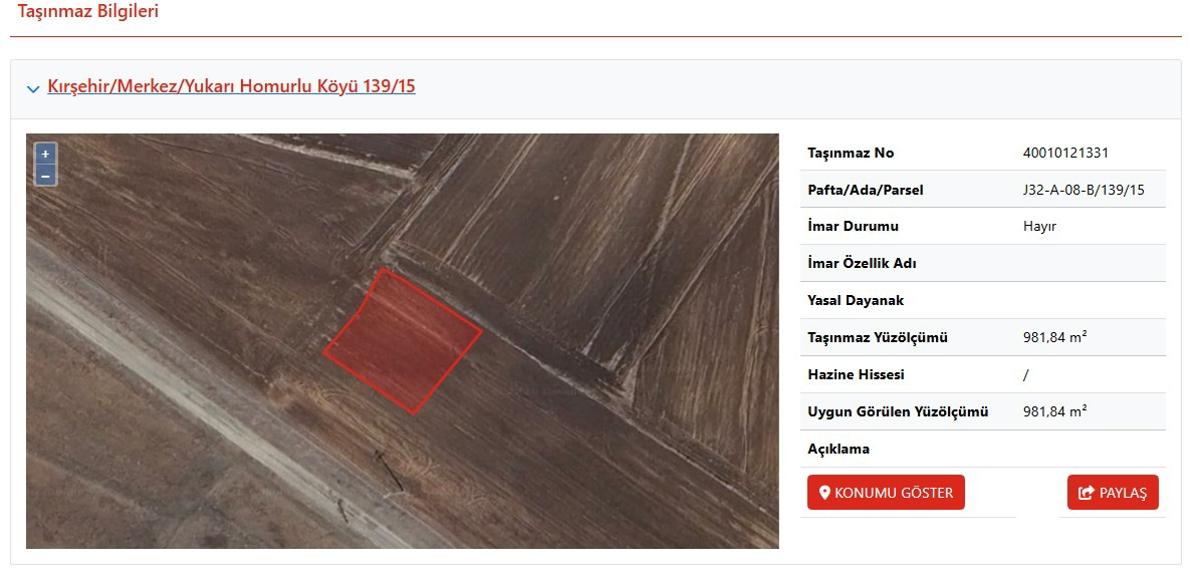Select the red highlighted parcel on map

(x=402, y=341)
